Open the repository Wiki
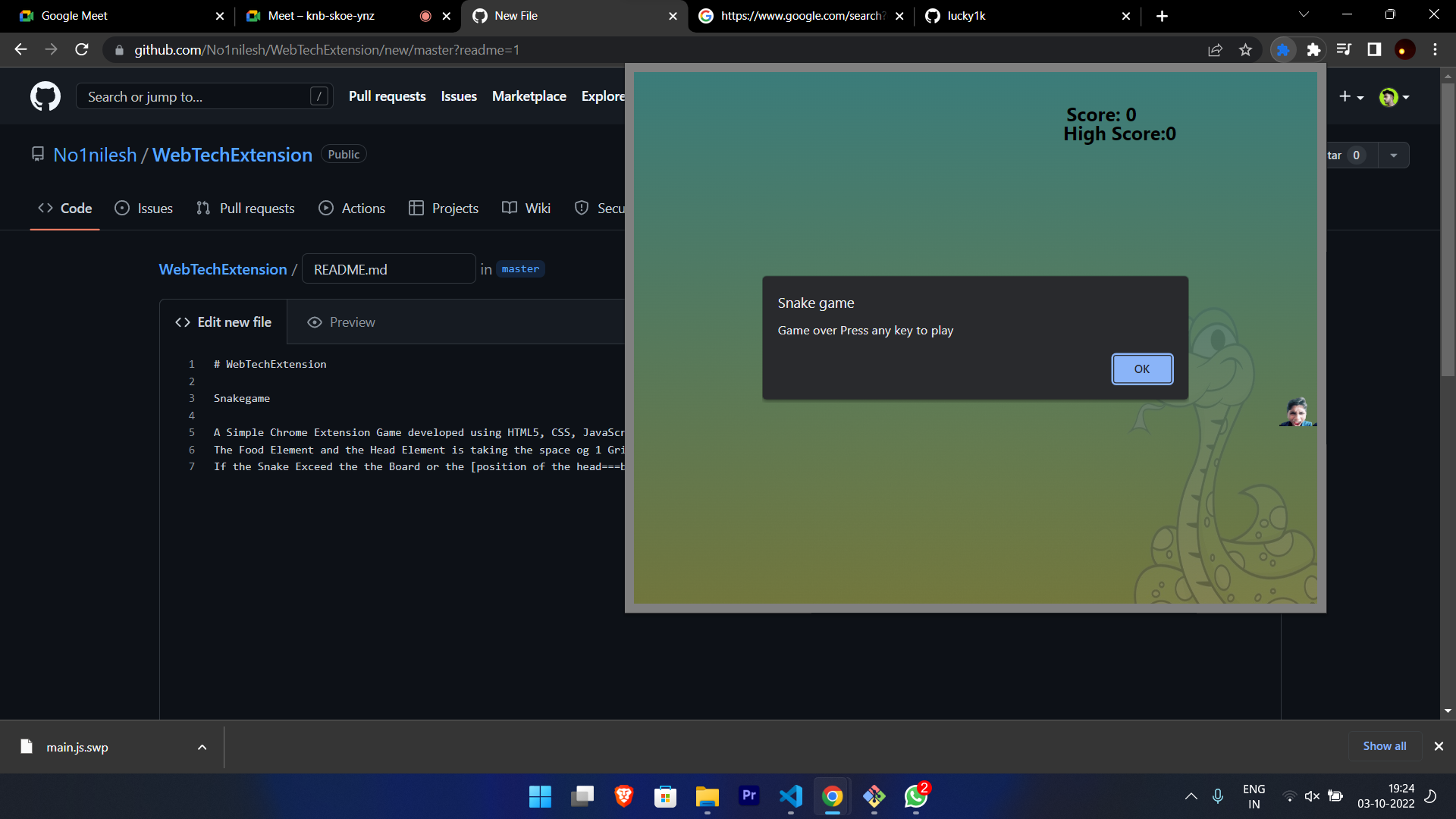This screenshot has height=819, width=1456. [538, 208]
